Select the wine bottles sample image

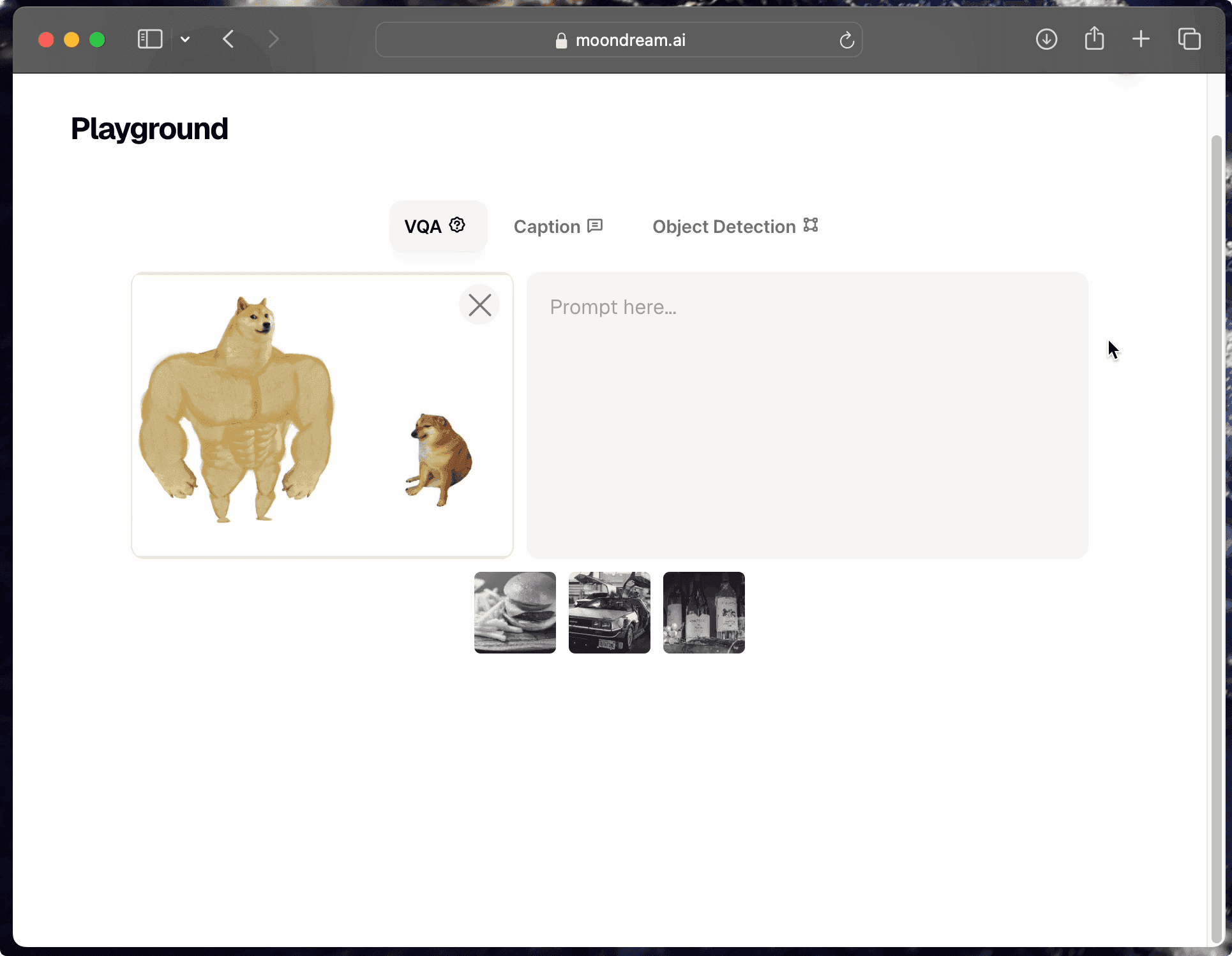tap(703, 613)
